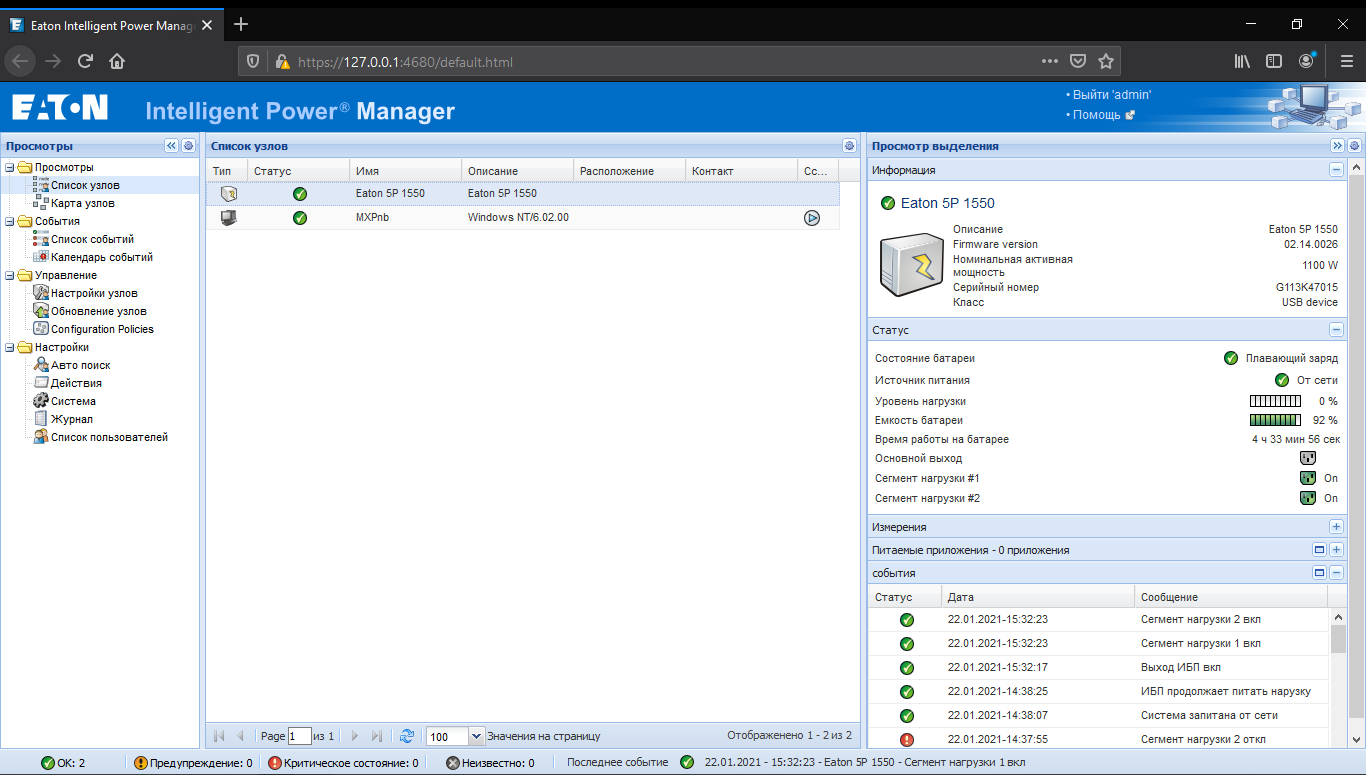The width and height of the screenshot is (1366, 775).
Task: Open Список пользователей user list
Action: (109, 437)
